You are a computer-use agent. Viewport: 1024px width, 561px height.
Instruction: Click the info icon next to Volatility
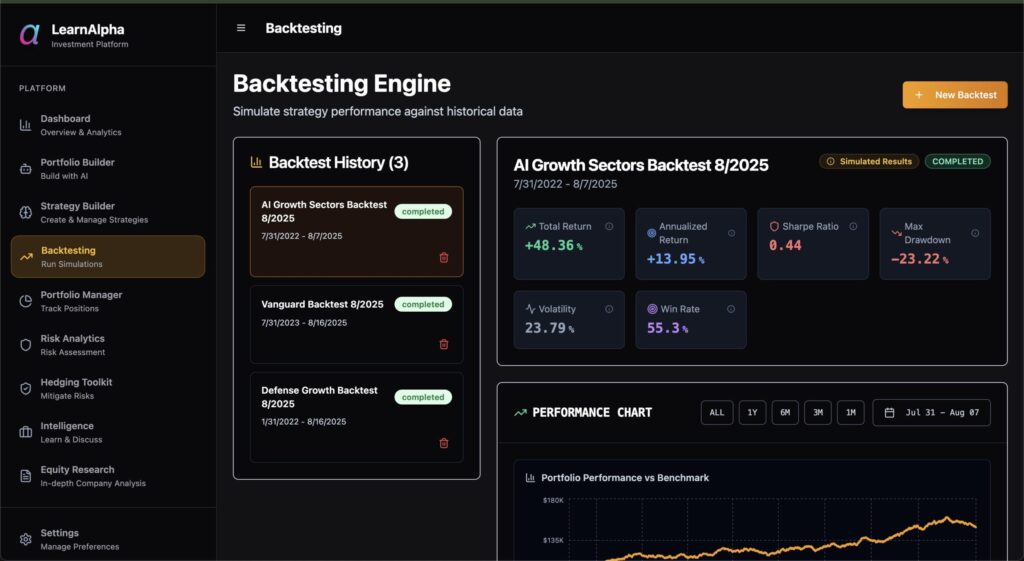tap(609, 309)
